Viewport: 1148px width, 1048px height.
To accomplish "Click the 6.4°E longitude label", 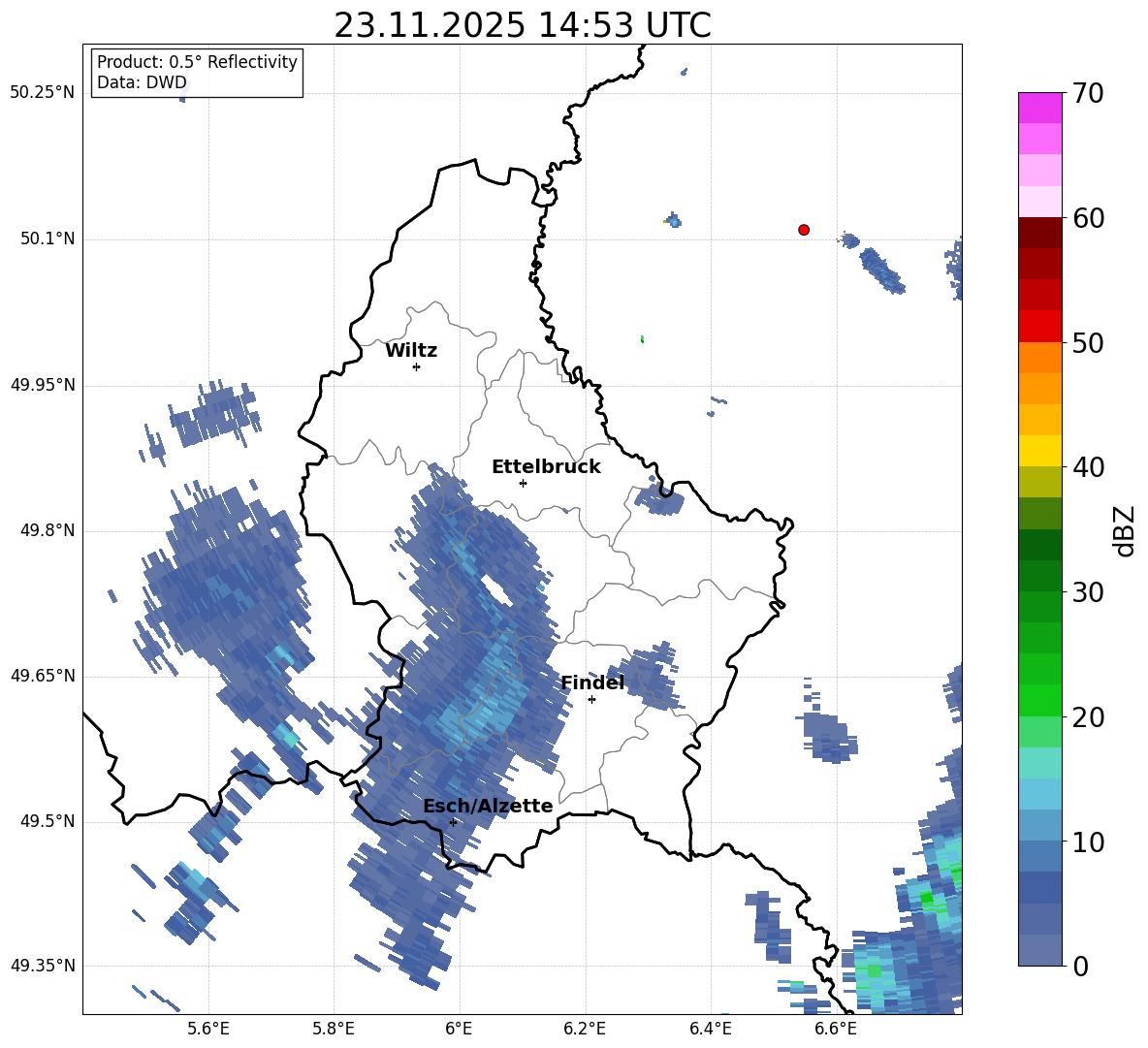I will 710,1029.
